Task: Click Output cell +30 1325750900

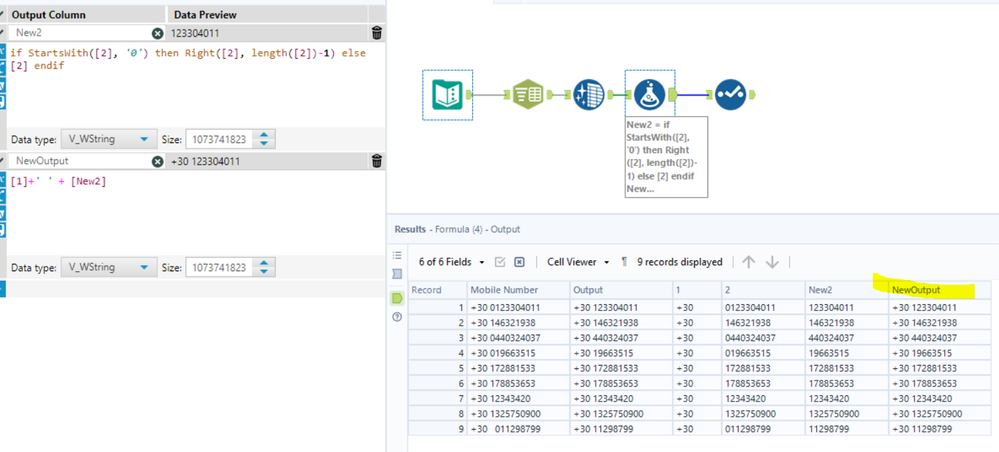Action: (621, 414)
